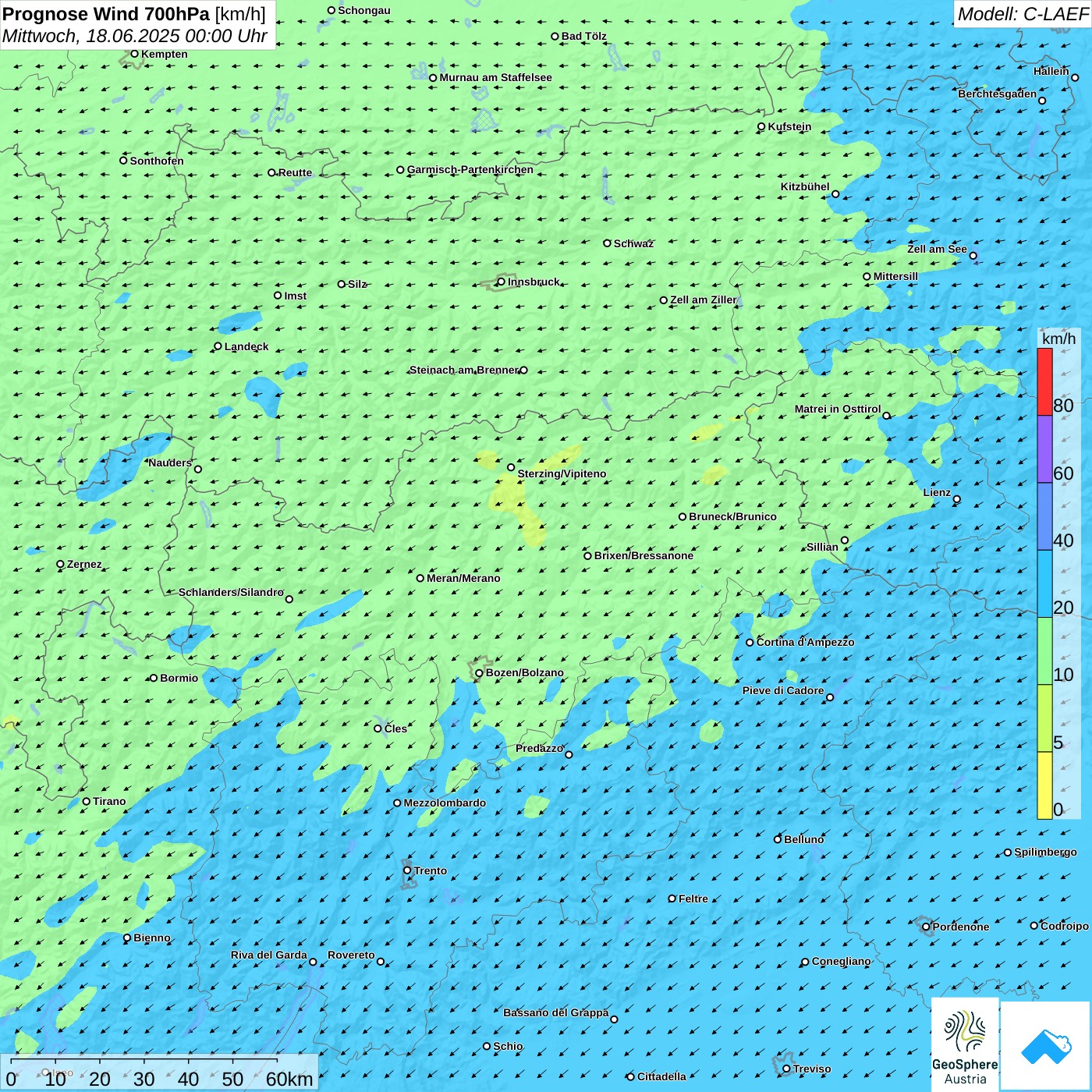The height and width of the screenshot is (1092, 1092).
Task: Click the GeoSphere Austria logo
Action: click(965, 1044)
